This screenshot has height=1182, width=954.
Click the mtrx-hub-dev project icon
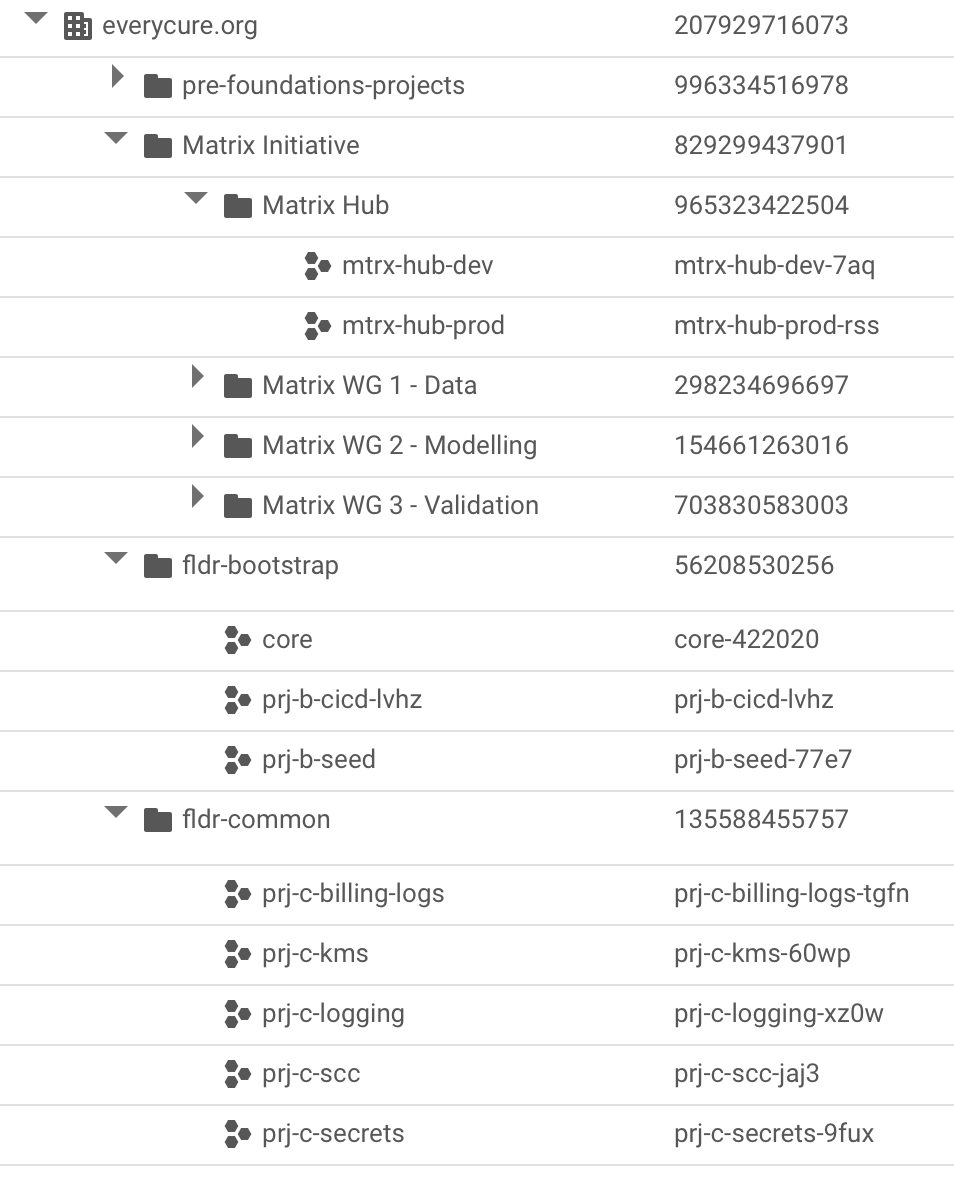tap(317, 266)
